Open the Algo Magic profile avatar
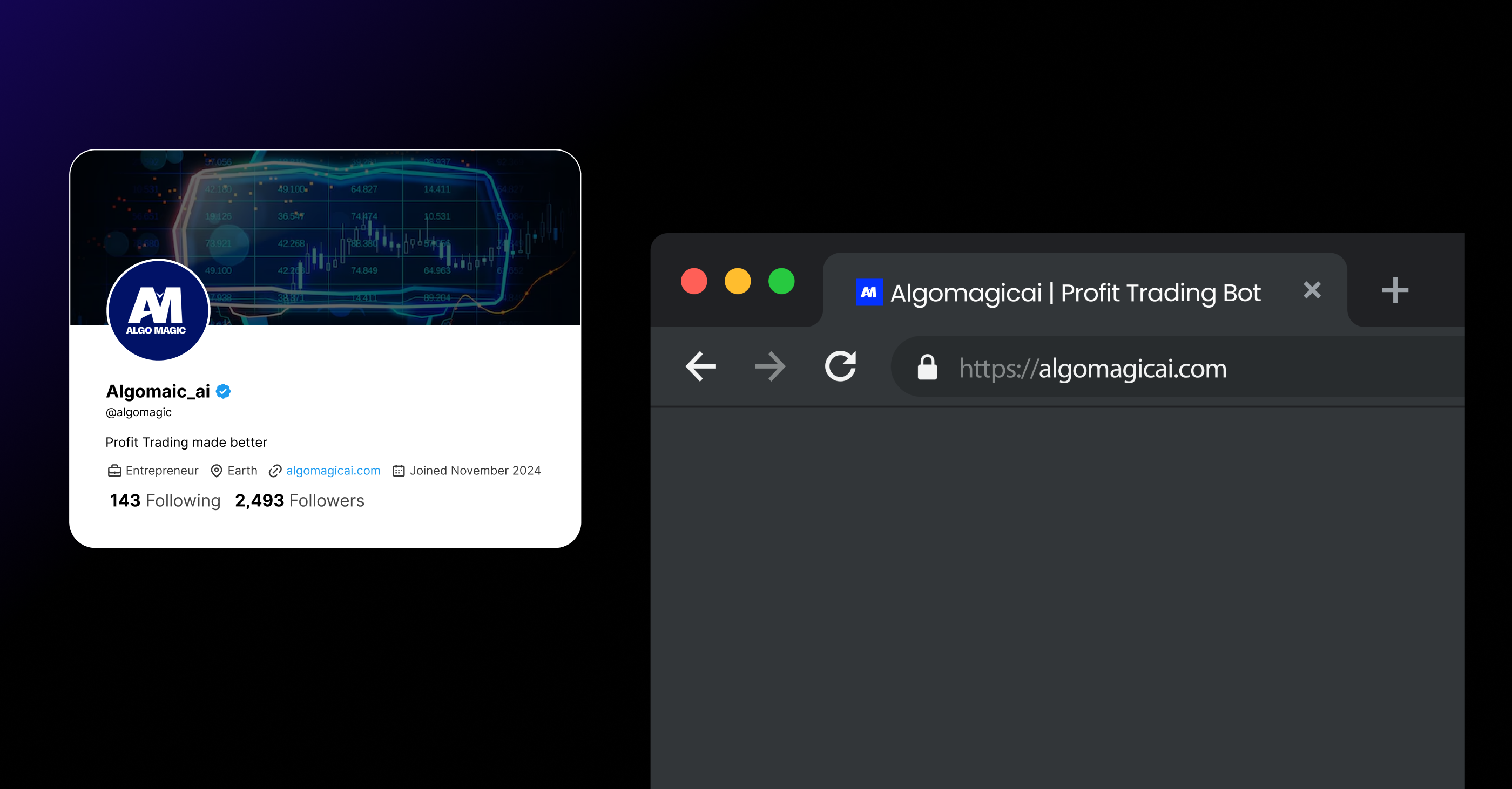Image resolution: width=1512 pixels, height=789 pixels. (158, 310)
